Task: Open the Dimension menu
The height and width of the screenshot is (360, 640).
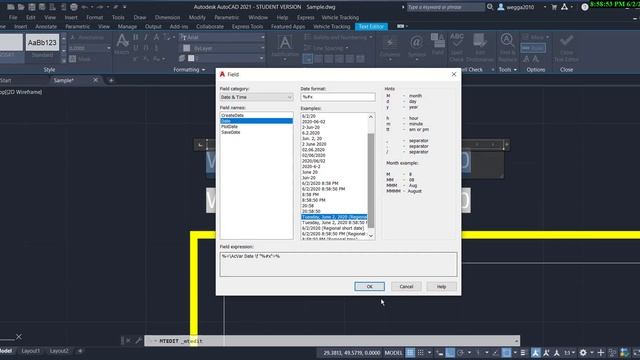Action: click(167, 18)
